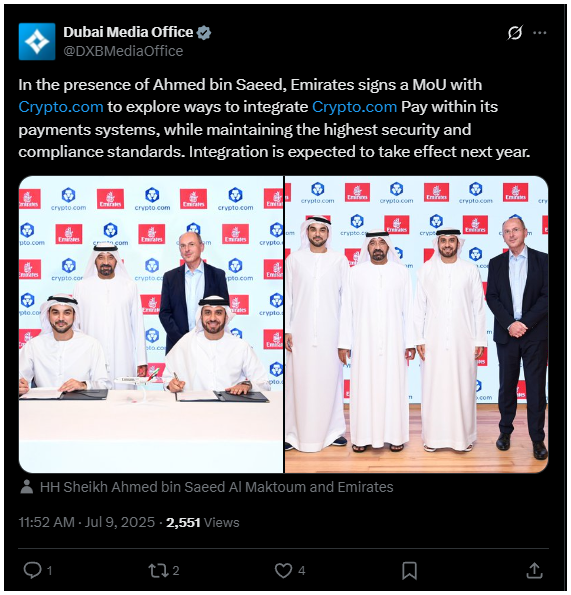Open the 11:52 AM Jul 9, 2025 timestamp
The image size is (571, 595).
(87, 523)
